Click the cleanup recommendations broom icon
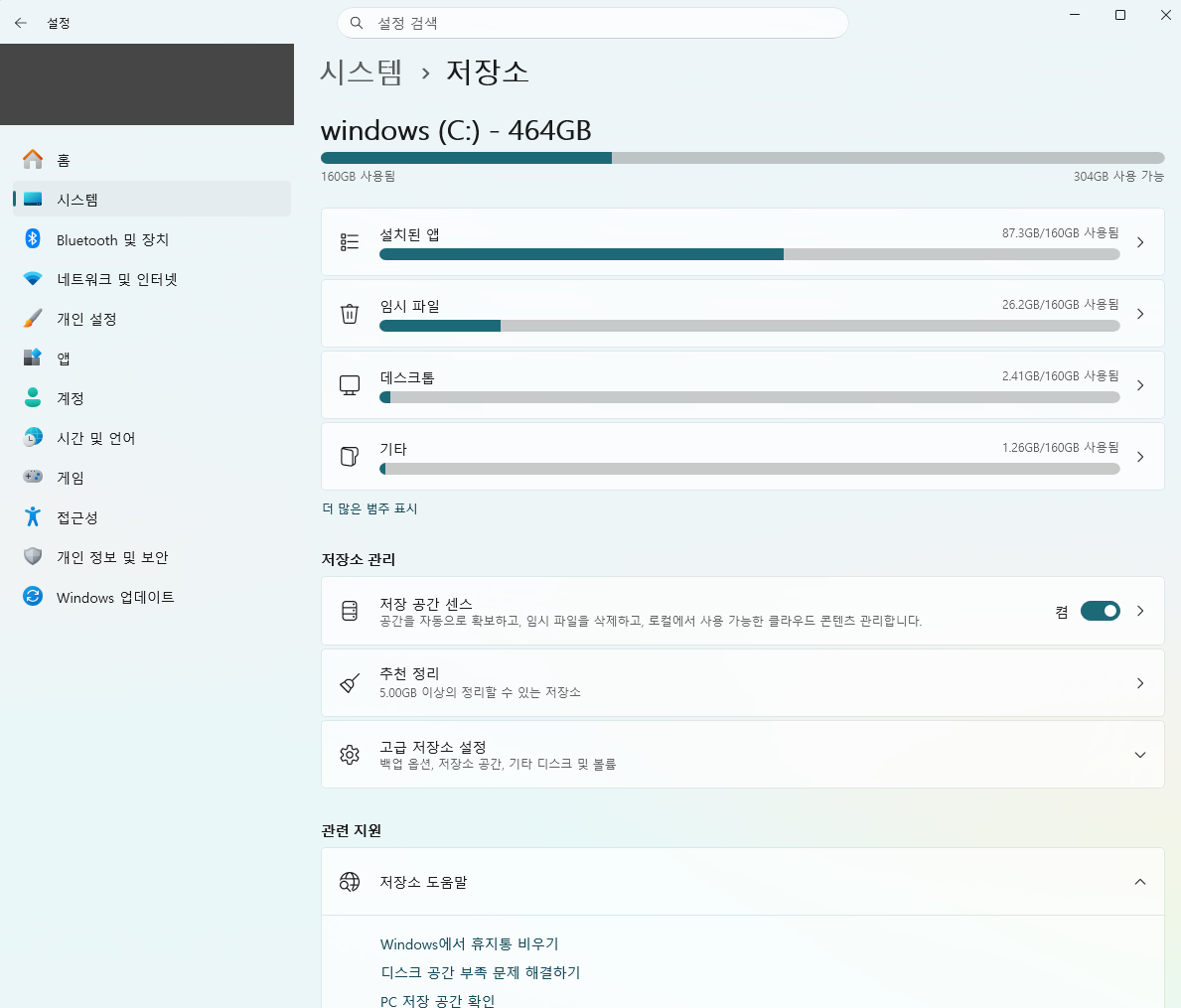Viewport: 1181px width, 1008px height. pos(350,683)
